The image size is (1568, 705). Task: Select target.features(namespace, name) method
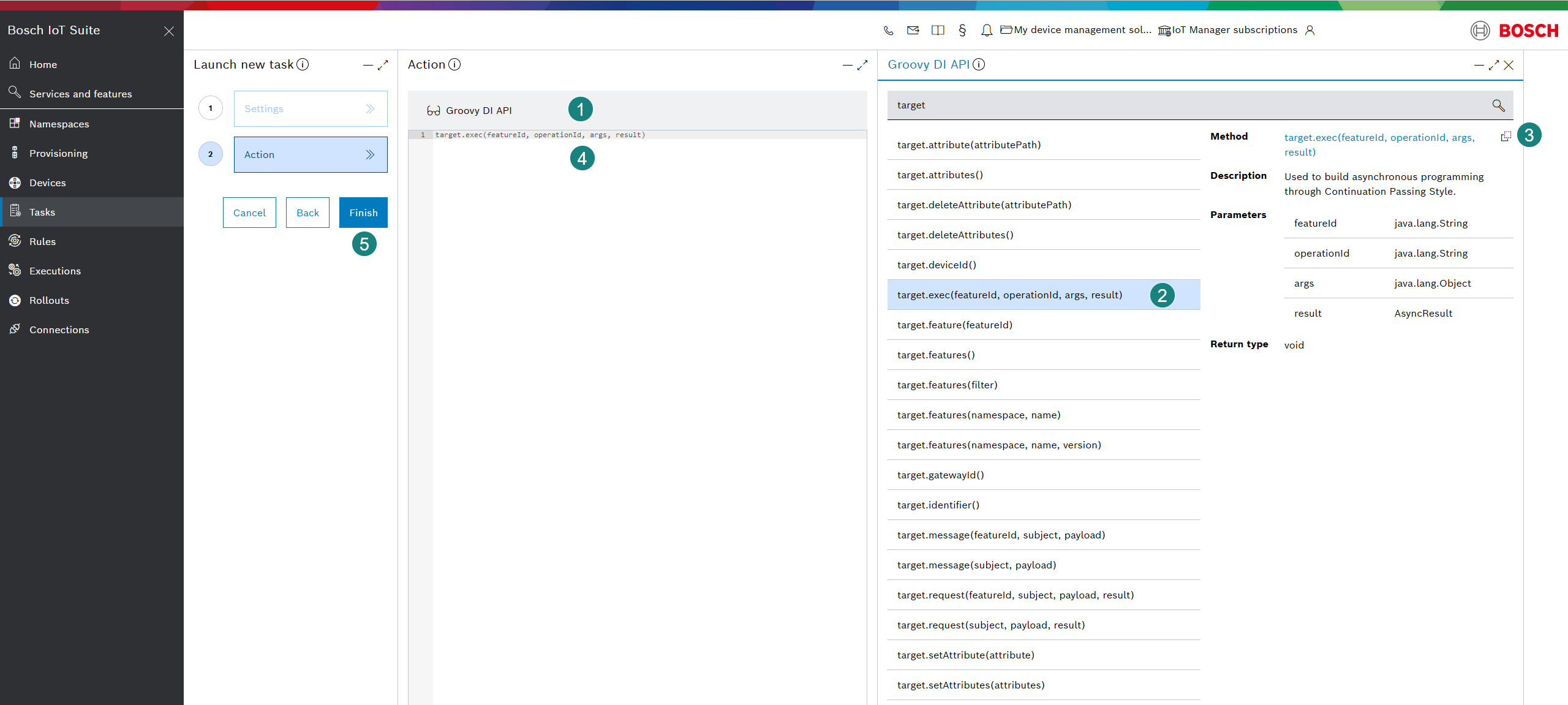[1044, 415]
